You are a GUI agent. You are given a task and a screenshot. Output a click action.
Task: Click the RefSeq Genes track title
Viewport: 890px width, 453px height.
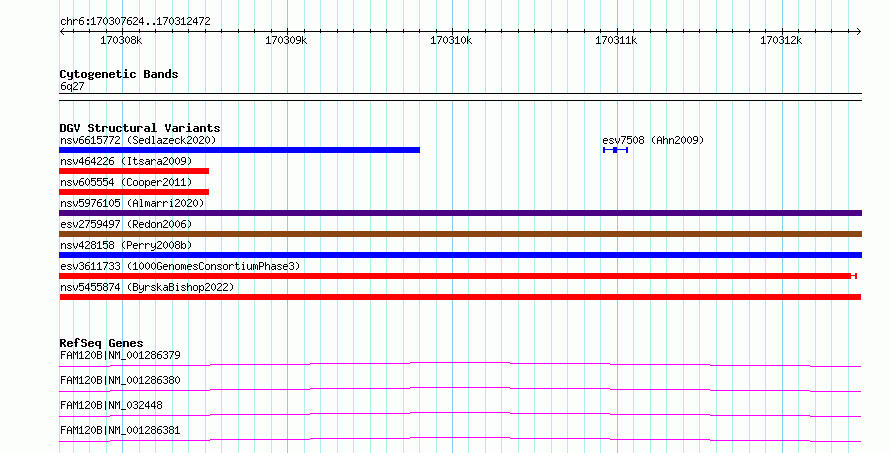[101, 343]
